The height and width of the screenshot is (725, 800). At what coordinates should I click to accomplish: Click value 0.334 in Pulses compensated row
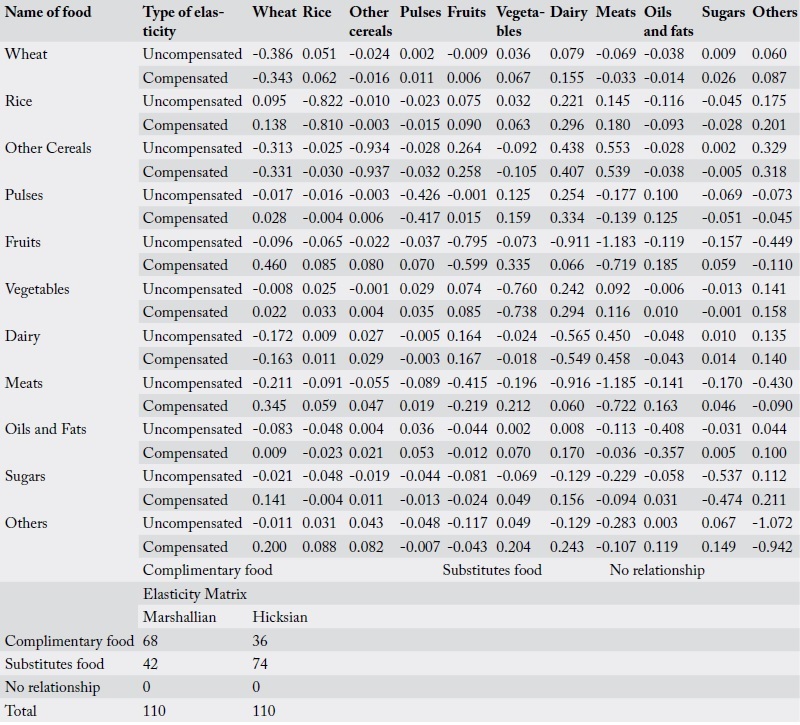(x=567, y=218)
